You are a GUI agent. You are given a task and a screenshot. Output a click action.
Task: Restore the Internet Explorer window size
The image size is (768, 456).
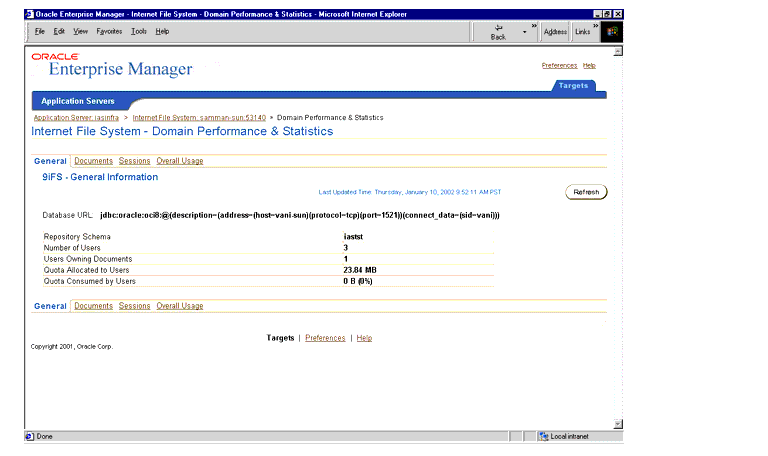coord(607,14)
